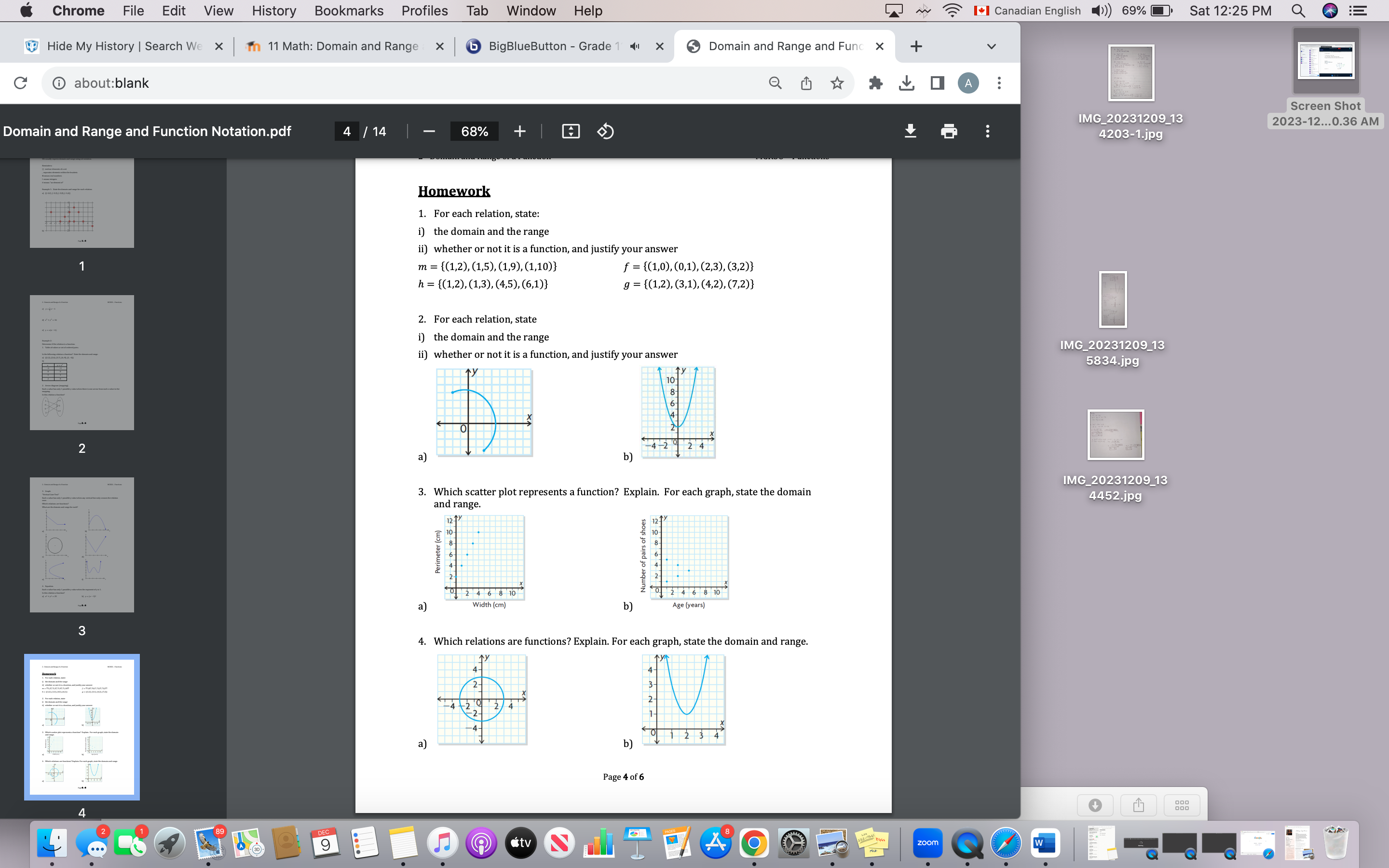This screenshot has height=868, width=1389.
Task: Click the page number input field
Action: [347, 132]
